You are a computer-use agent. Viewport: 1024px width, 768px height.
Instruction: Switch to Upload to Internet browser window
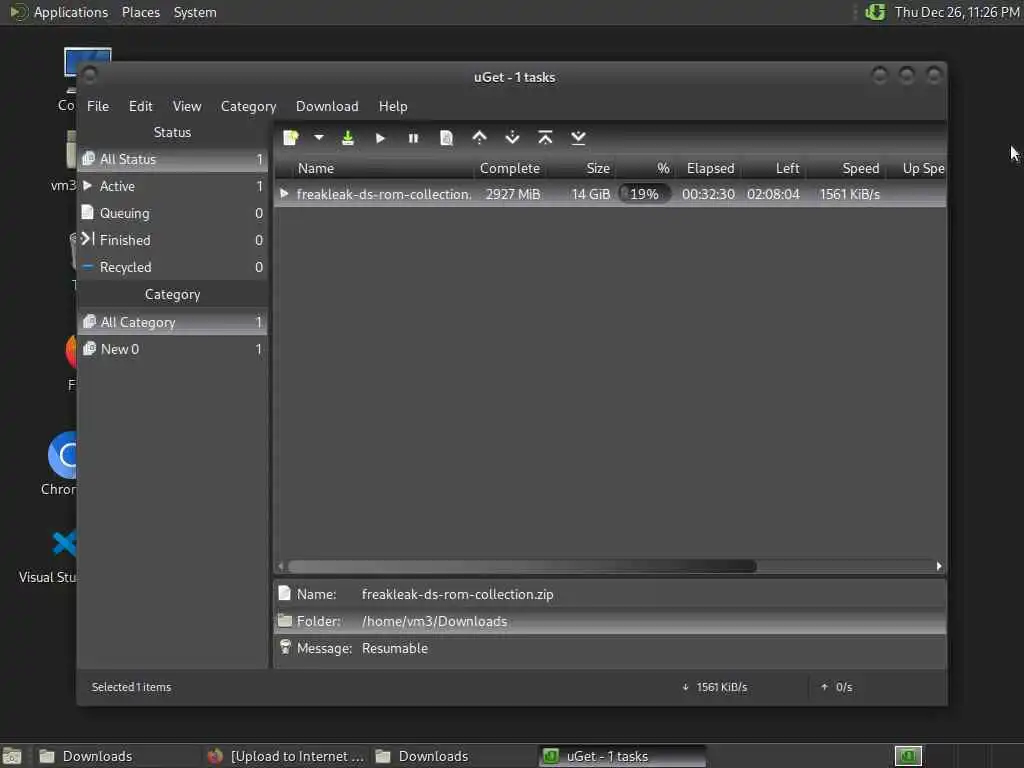(x=285, y=756)
